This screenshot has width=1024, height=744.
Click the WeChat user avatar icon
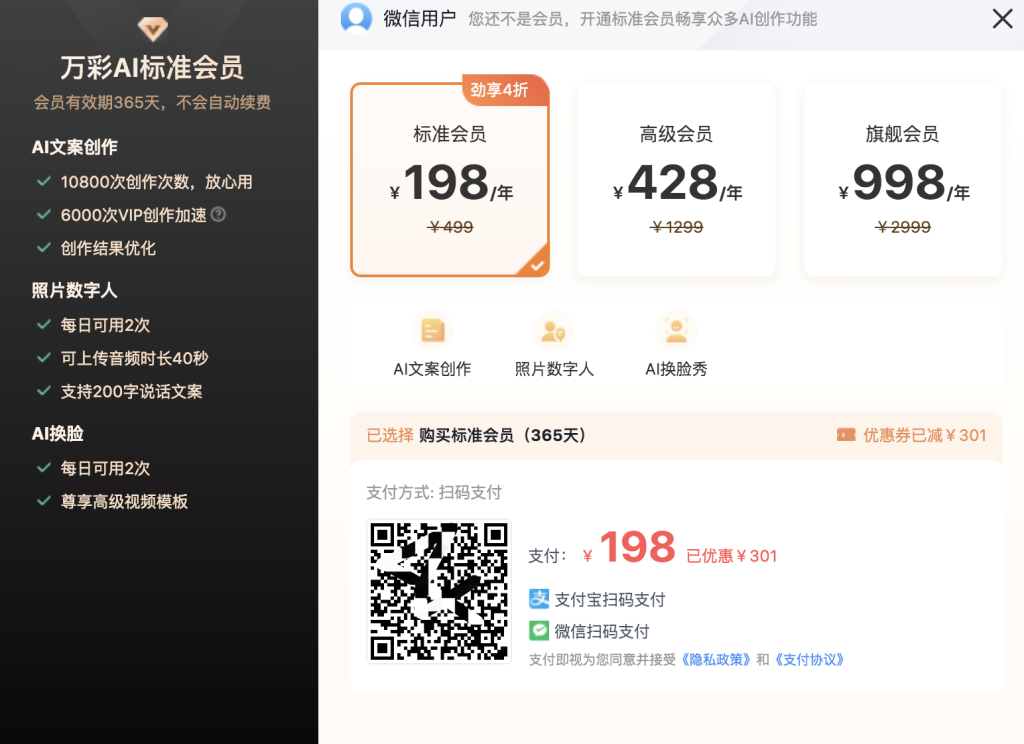[x=356, y=18]
